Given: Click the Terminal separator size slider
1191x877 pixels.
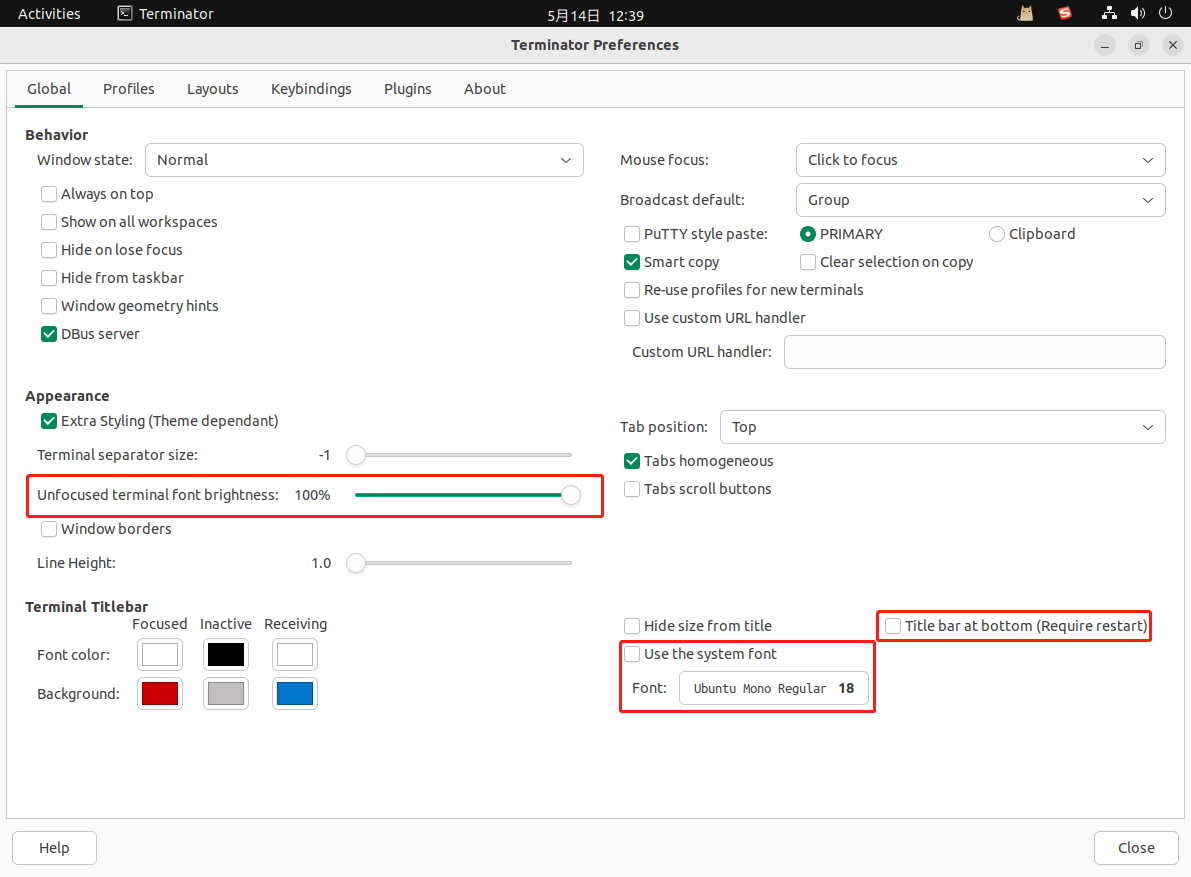Looking at the screenshot, I should point(459,455).
